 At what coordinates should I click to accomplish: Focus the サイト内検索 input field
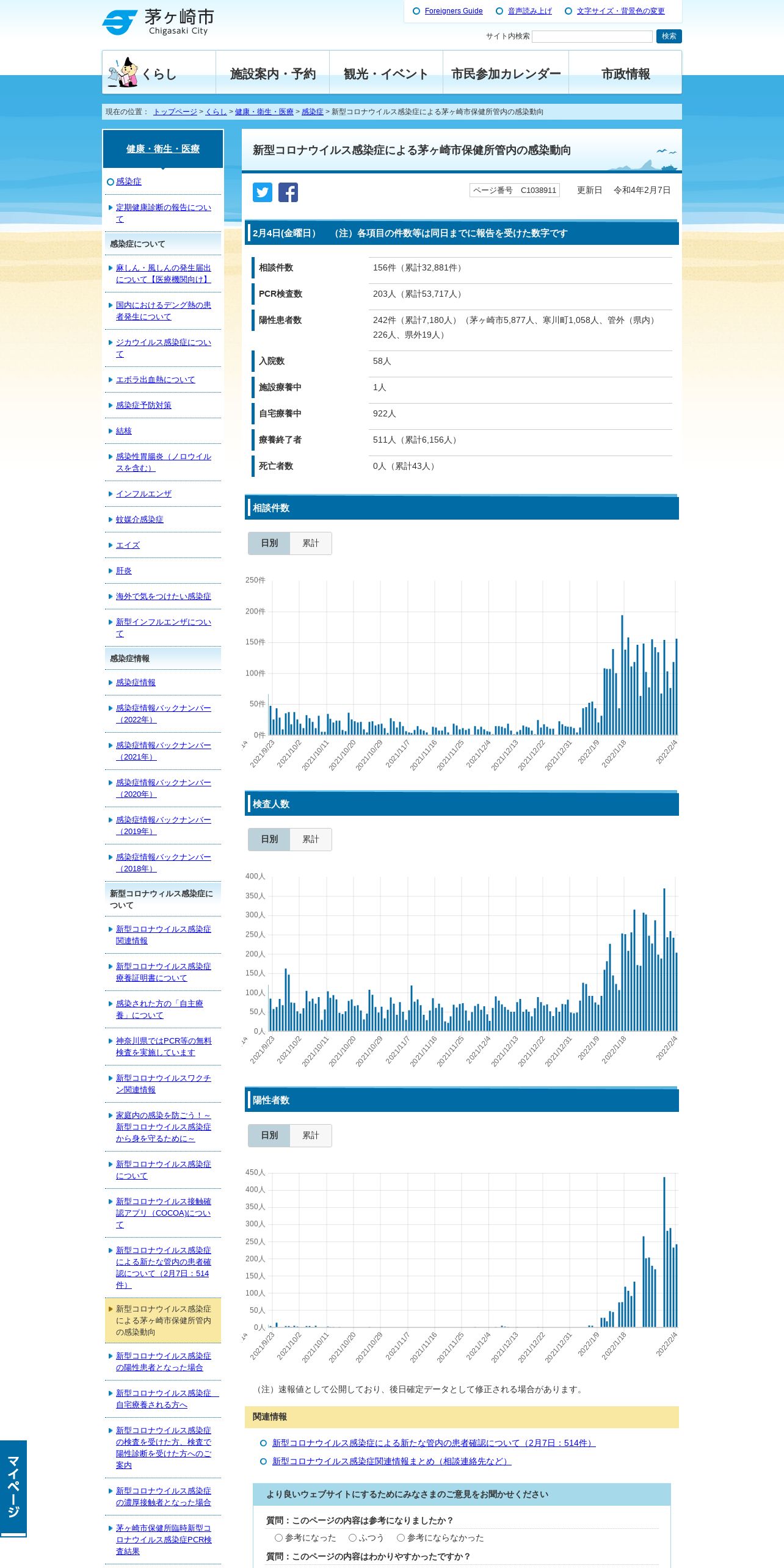click(592, 37)
